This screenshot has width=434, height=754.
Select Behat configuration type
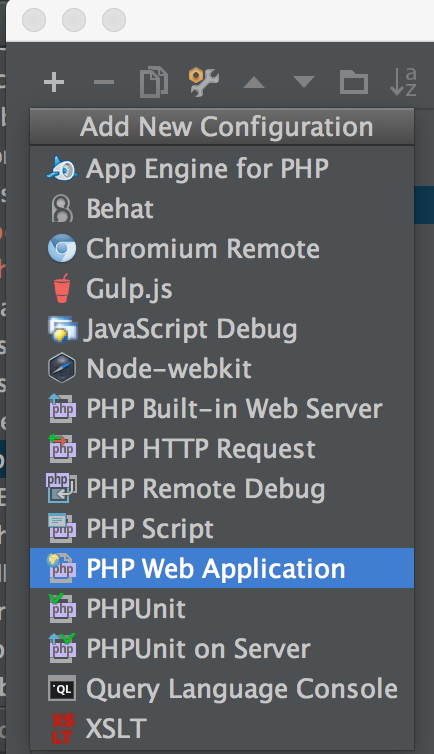click(222, 209)
